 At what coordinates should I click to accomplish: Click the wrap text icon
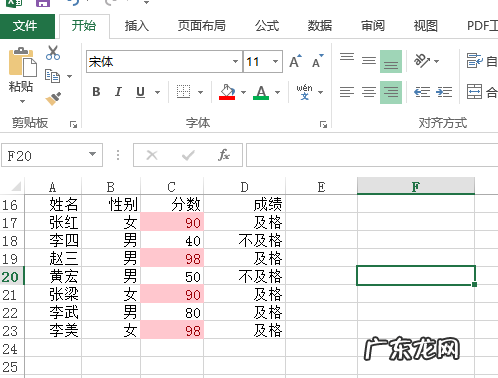tap(474, 61)
